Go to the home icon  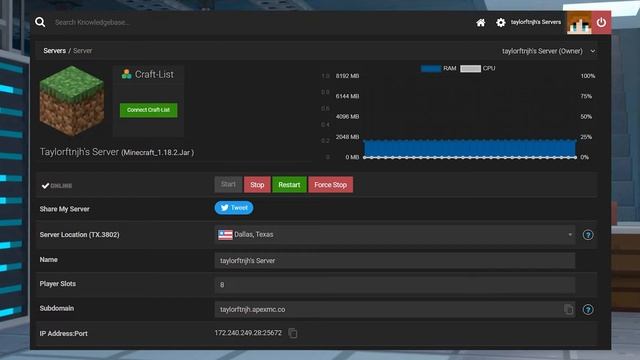(x=481, y=23)
